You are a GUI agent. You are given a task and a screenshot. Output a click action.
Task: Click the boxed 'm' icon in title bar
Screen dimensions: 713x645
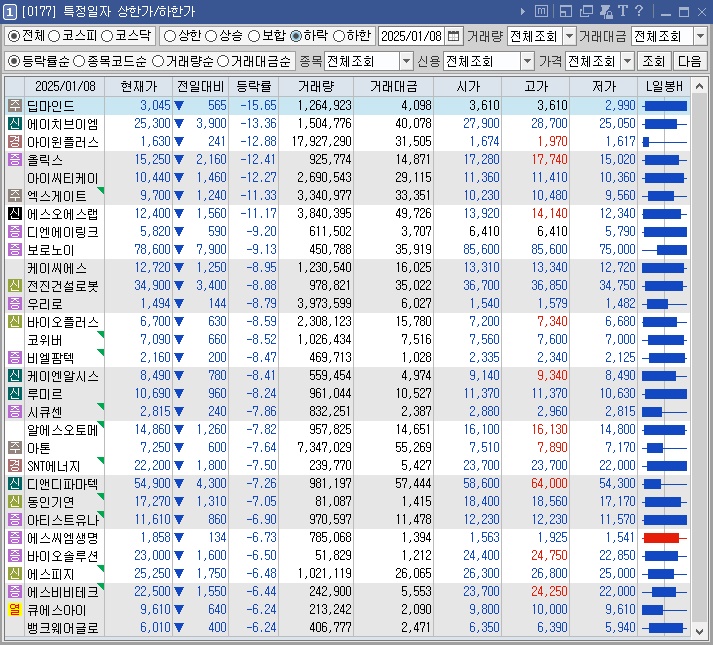click(541, 11)
